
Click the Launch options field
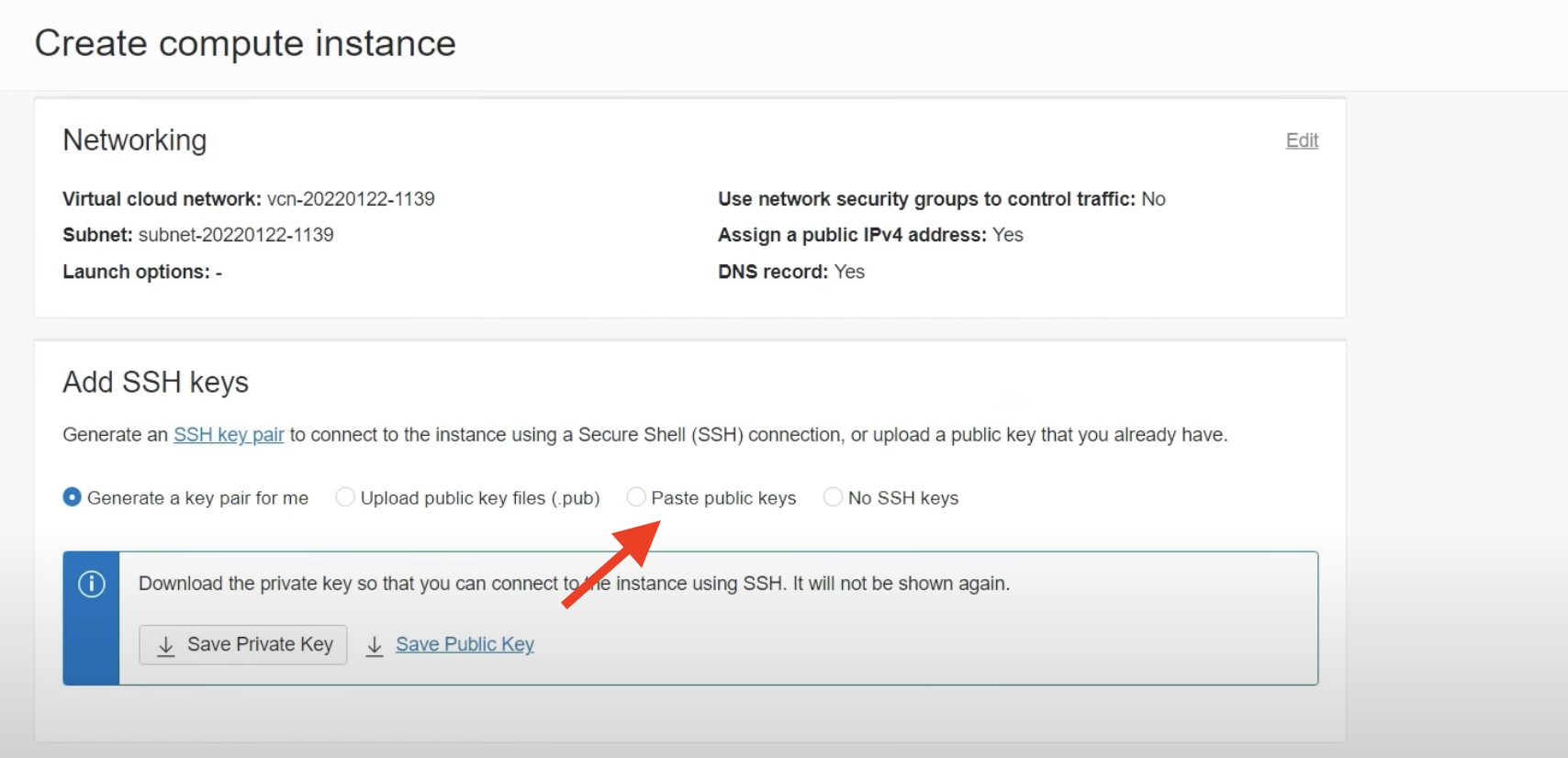click(x=141, y=272)
